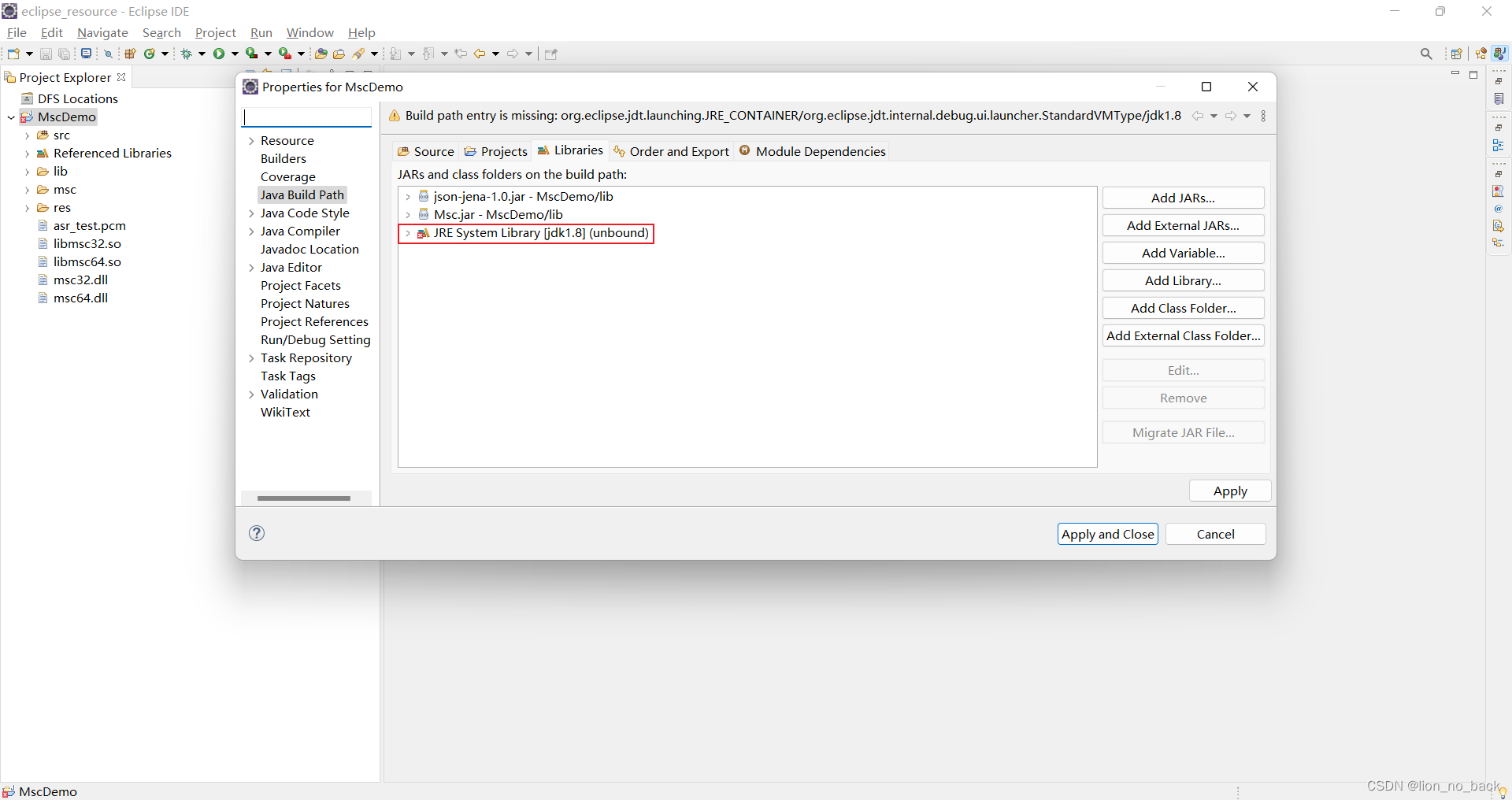The height and width of the screenshot is (800, 1512).
Task: Expand the Java Compiler category
Action: [x=251, y=231]
